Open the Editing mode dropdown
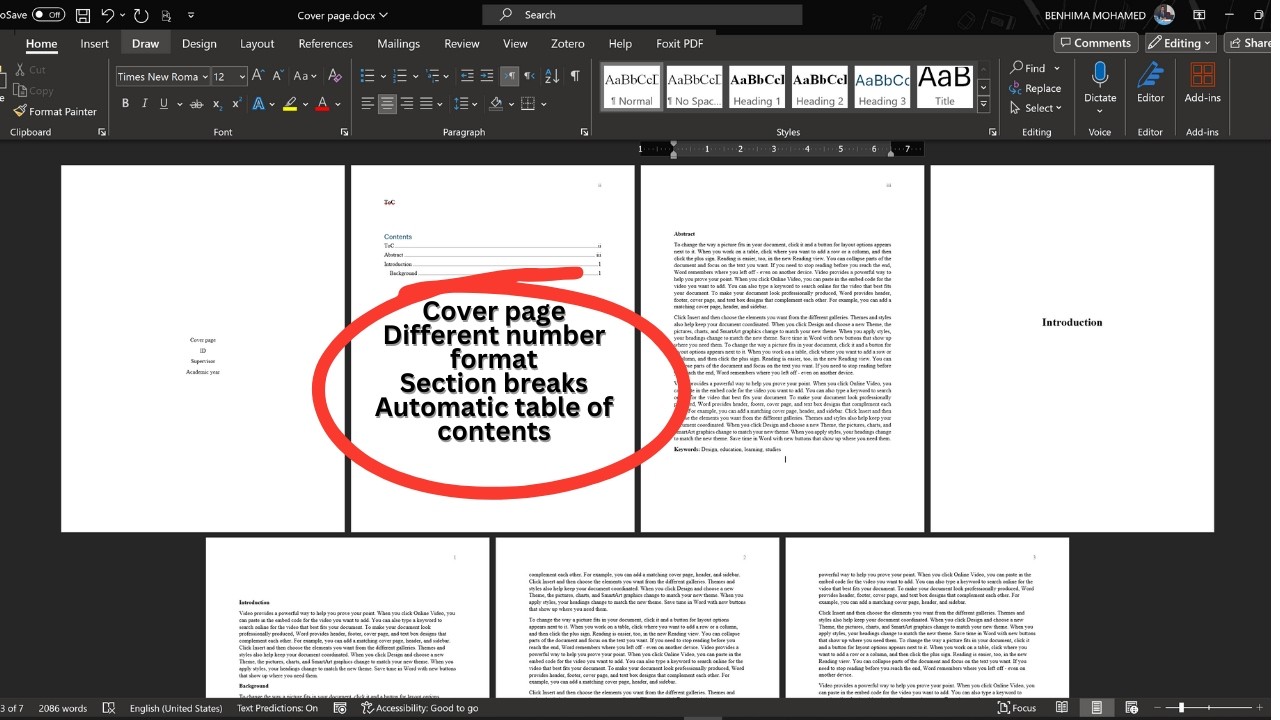 1181,43
